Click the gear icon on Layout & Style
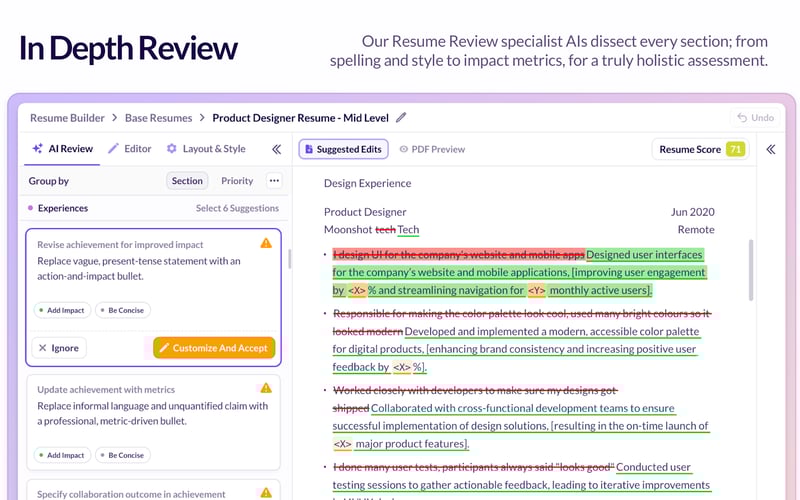The image size is (800, 500). 171,148
